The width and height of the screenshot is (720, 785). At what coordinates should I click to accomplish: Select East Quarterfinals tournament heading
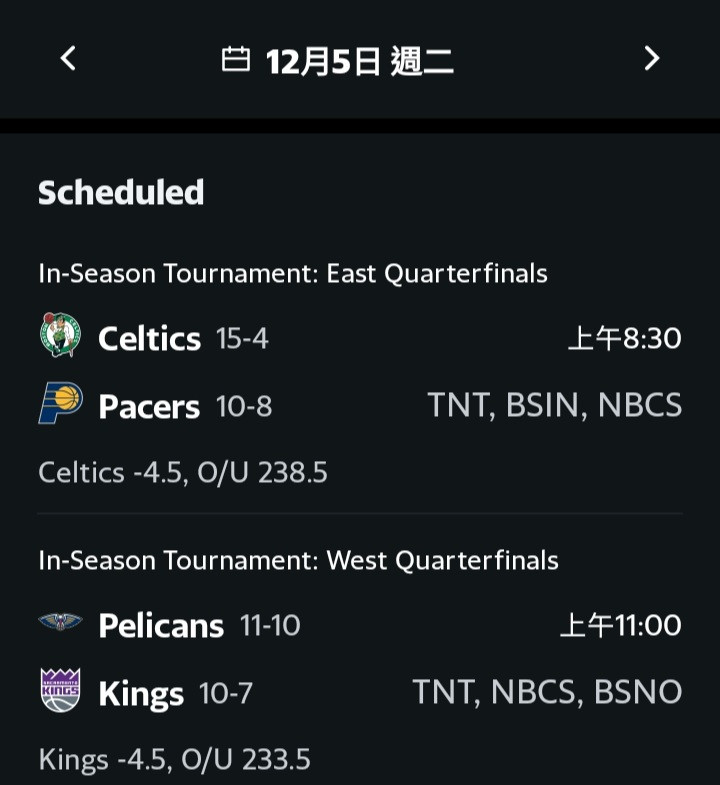pyautogui.click(x=293, y=274)
